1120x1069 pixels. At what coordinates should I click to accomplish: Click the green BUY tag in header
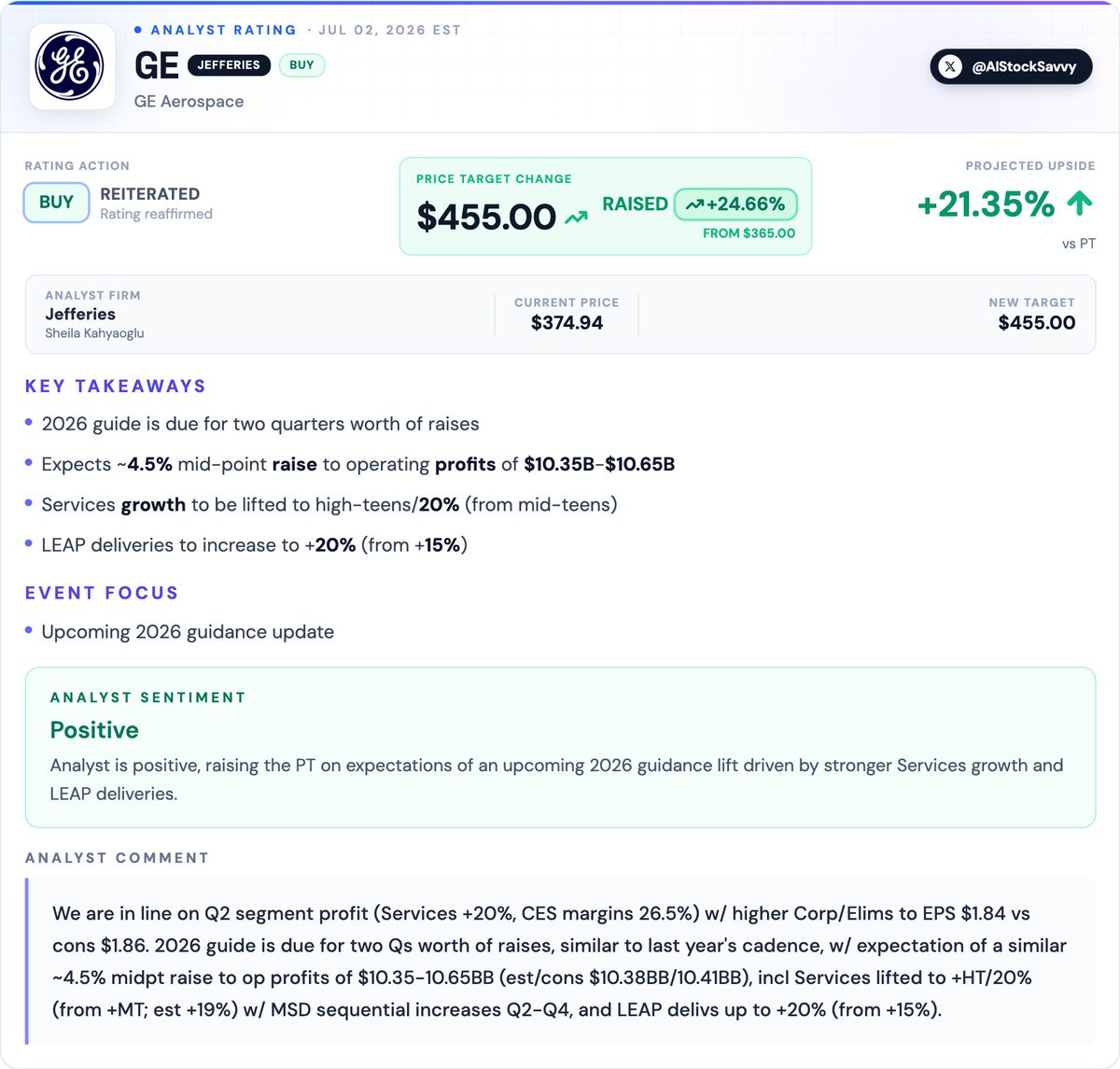pyautogui.click(x=301, y=65)
